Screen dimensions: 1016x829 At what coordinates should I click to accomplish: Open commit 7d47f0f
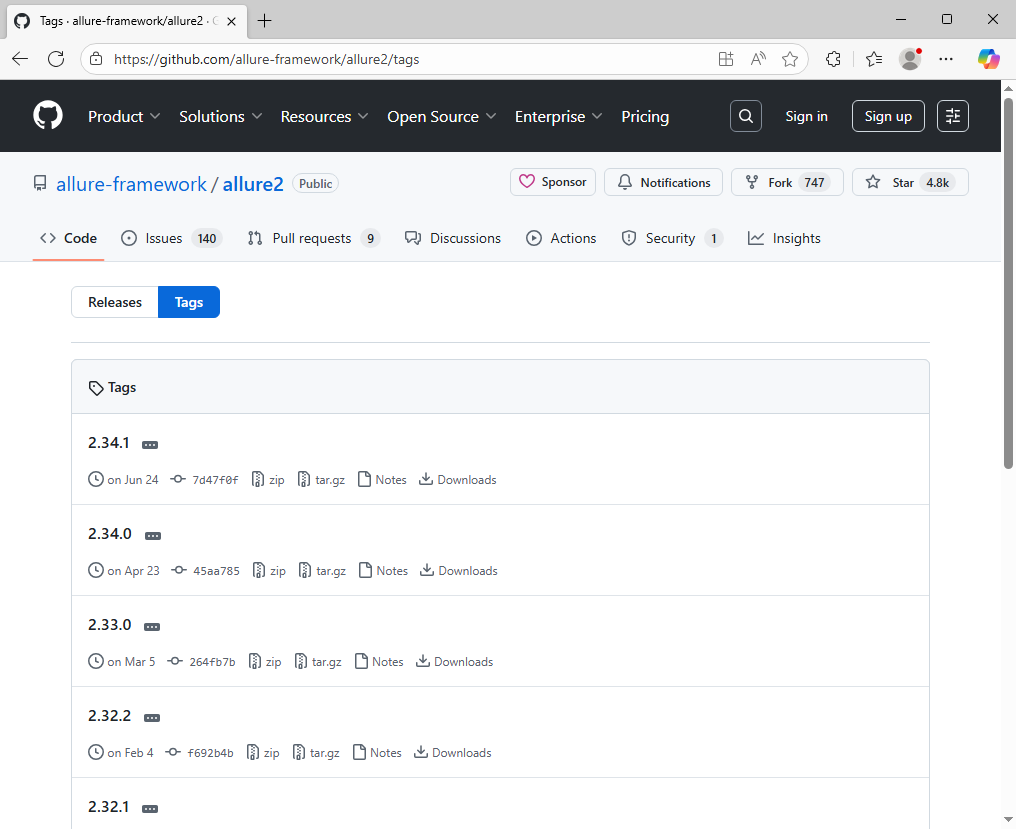205,480
